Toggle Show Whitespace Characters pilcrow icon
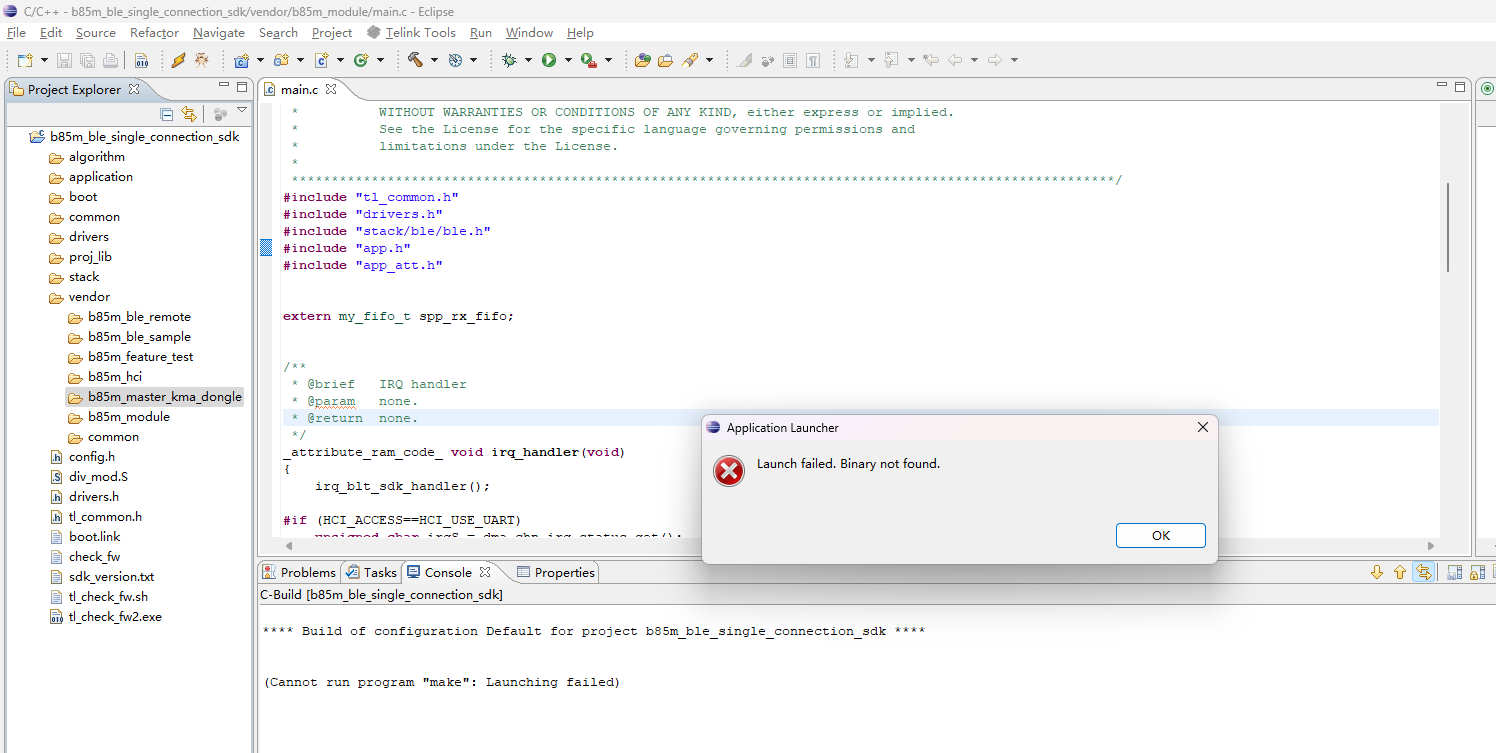 coord(813,60)
